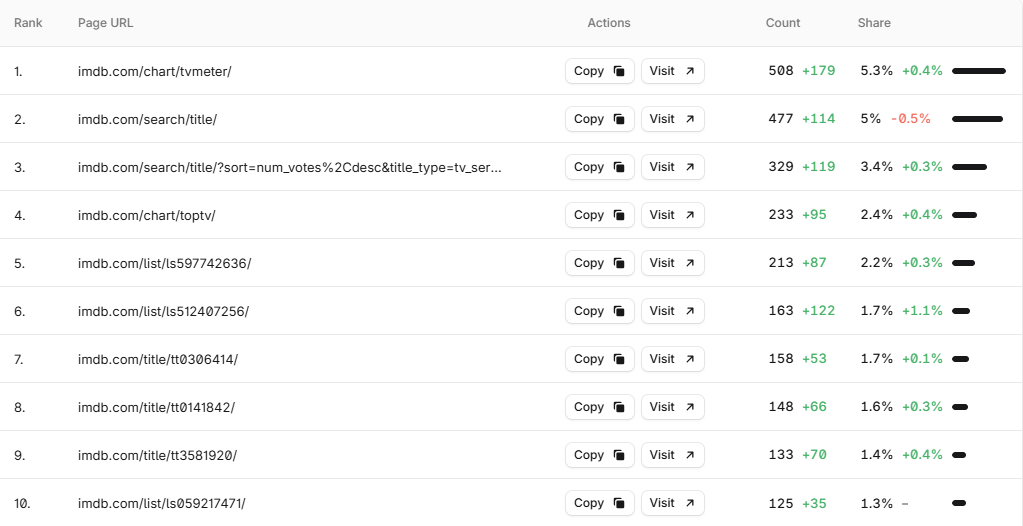Click the share value 1.6%
The width and height of the screenshot is (1023, 526).
click(876, 407)
